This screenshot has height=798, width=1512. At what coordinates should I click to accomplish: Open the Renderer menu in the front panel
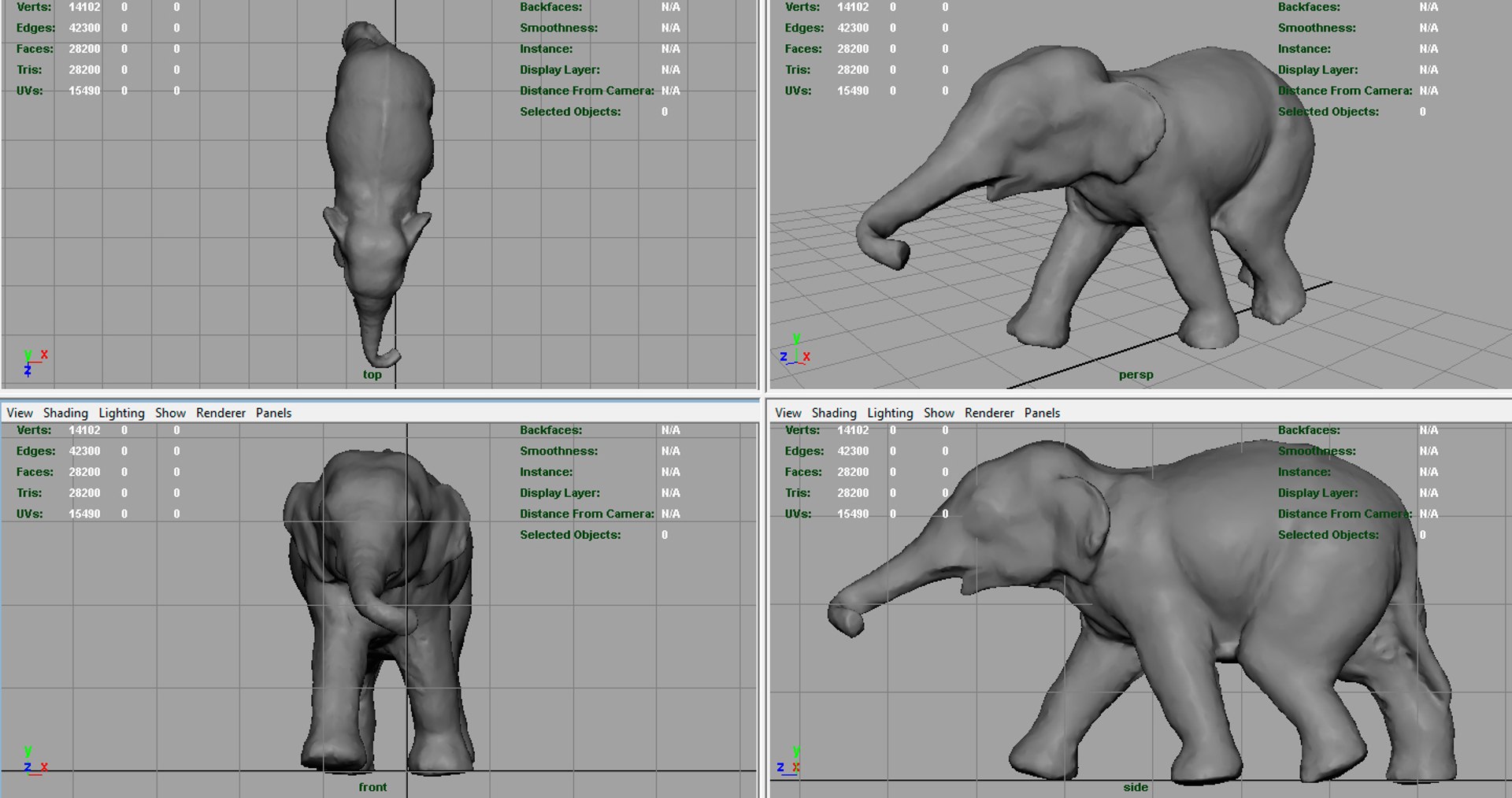click(220, 413)
